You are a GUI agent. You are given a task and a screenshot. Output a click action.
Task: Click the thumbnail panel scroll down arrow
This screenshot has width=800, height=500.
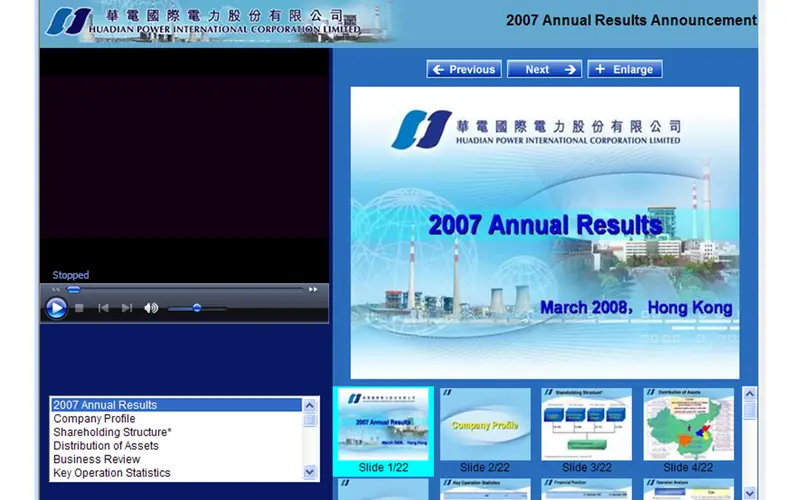point(749,493)
